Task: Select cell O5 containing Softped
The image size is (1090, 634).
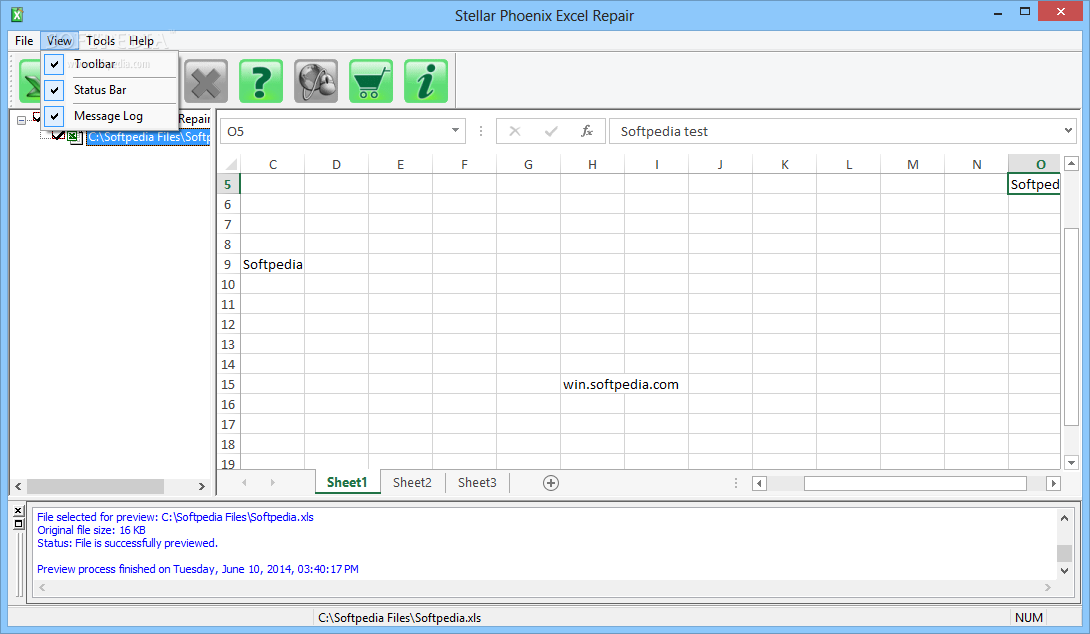Action: pyautogui.click(x=1034, y=184)
